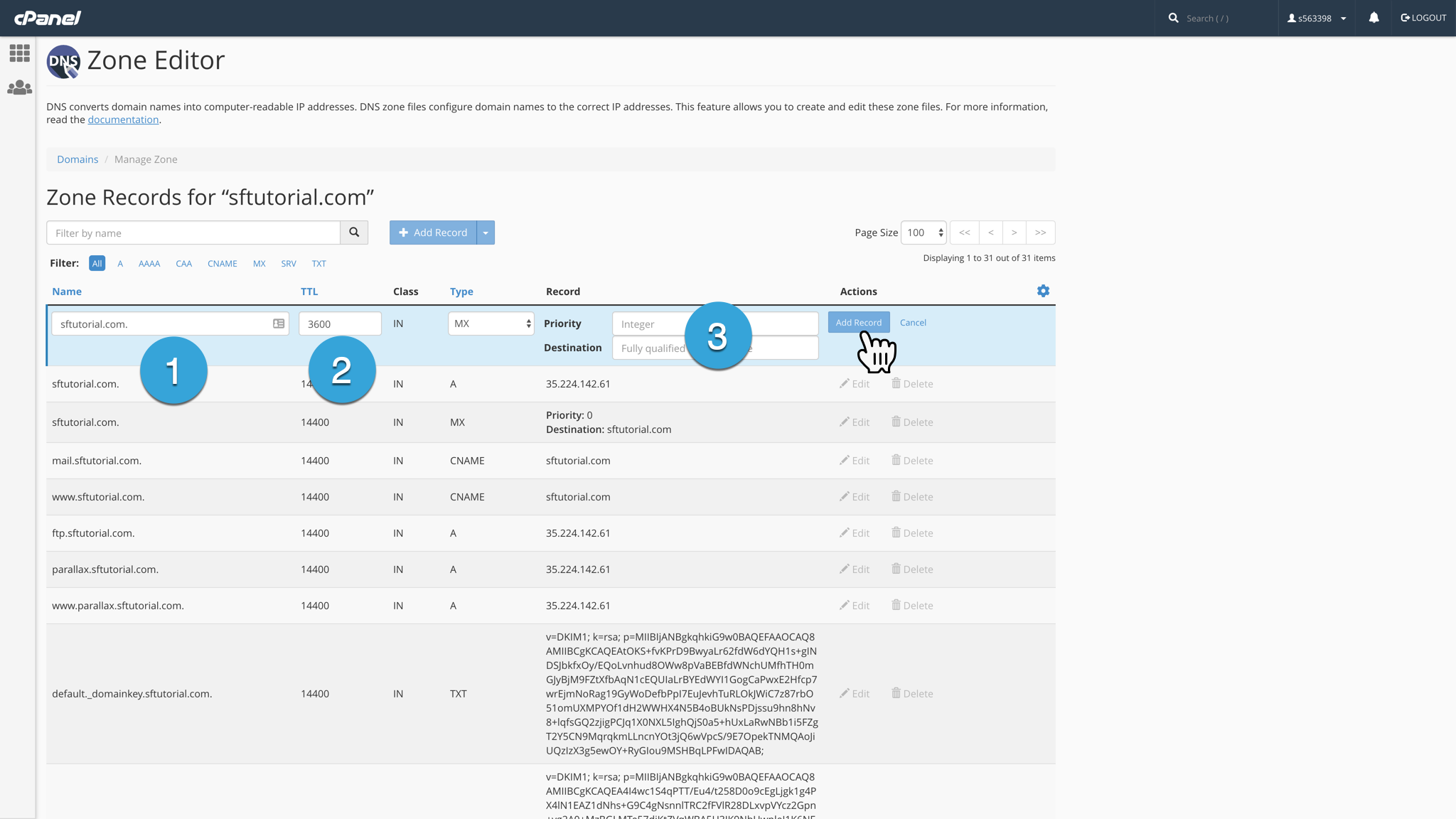Delete the www.sftutorial.com CNAME record
The image size is (1456, 819).
click(x=912, y=497)
